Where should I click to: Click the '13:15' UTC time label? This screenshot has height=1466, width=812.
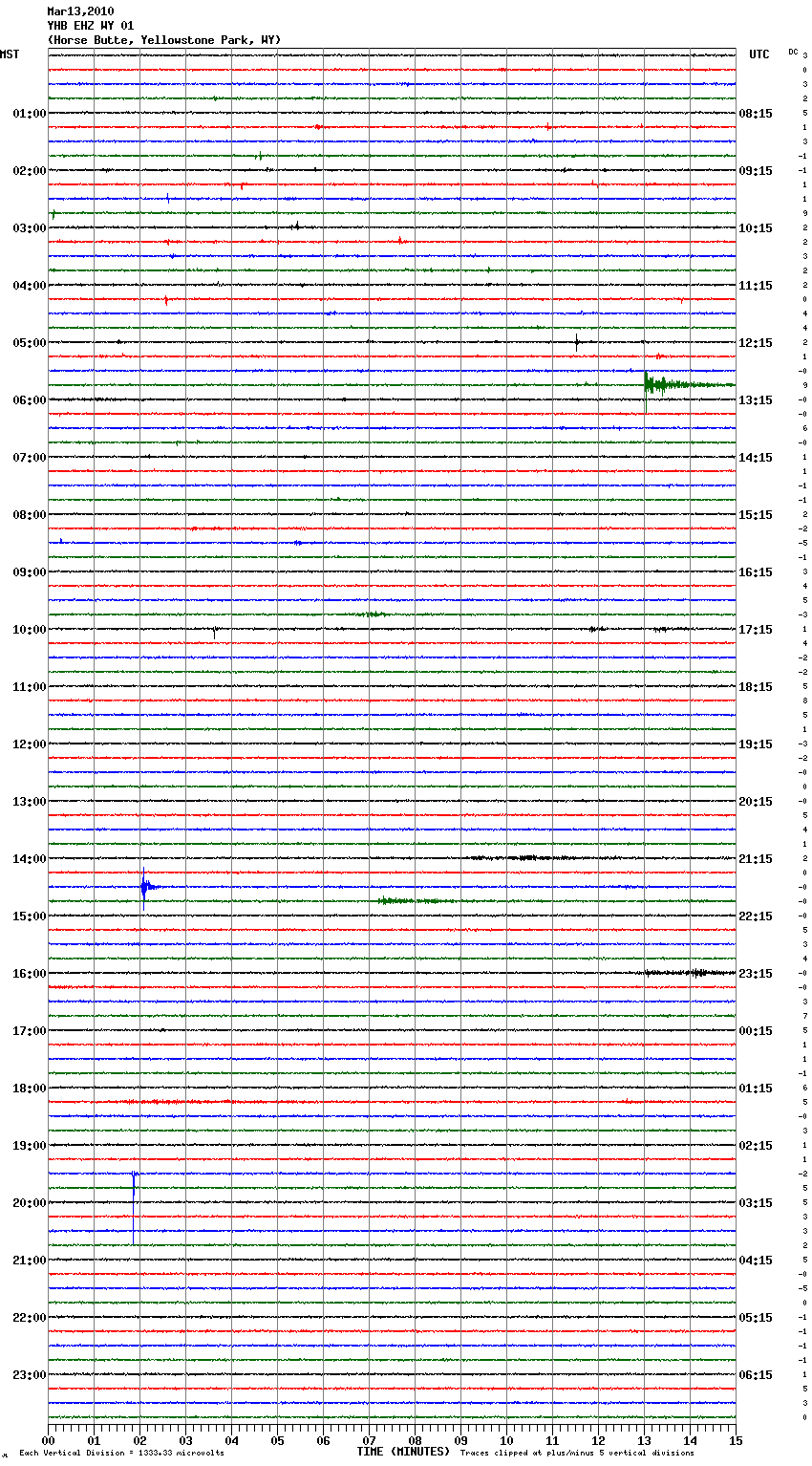[756, 400]
